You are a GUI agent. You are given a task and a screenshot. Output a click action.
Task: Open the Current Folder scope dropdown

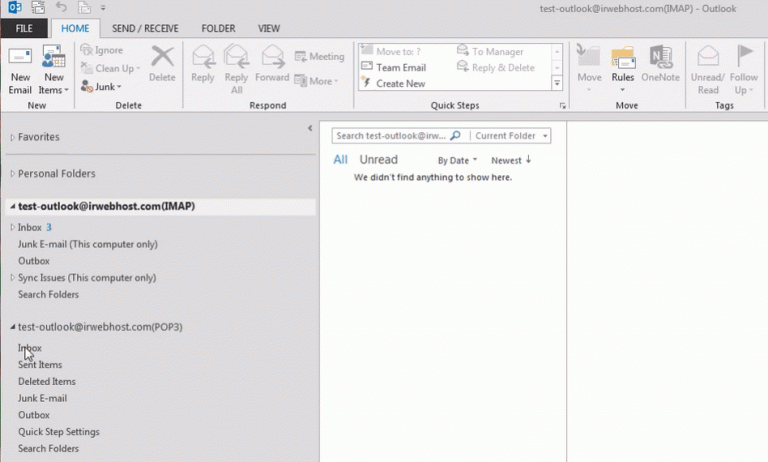tap(510, 136)
